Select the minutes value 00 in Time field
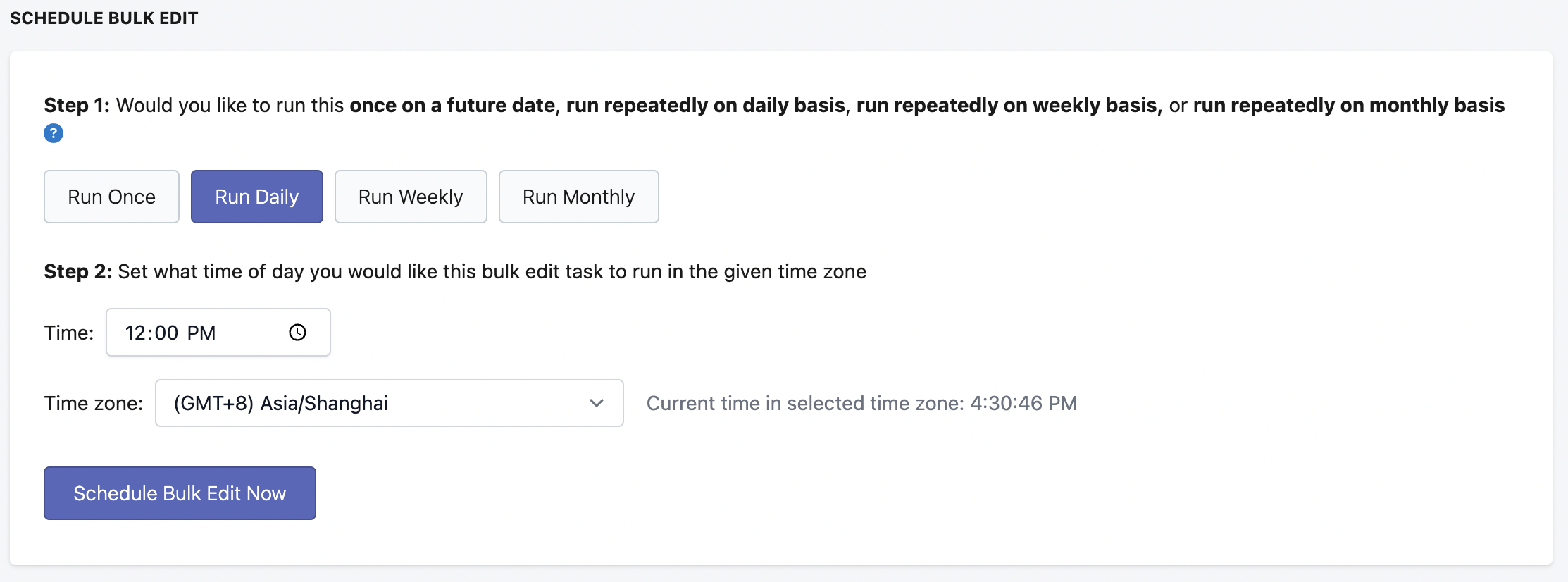Screen dimensions: 1568x582 pos(166,333)
